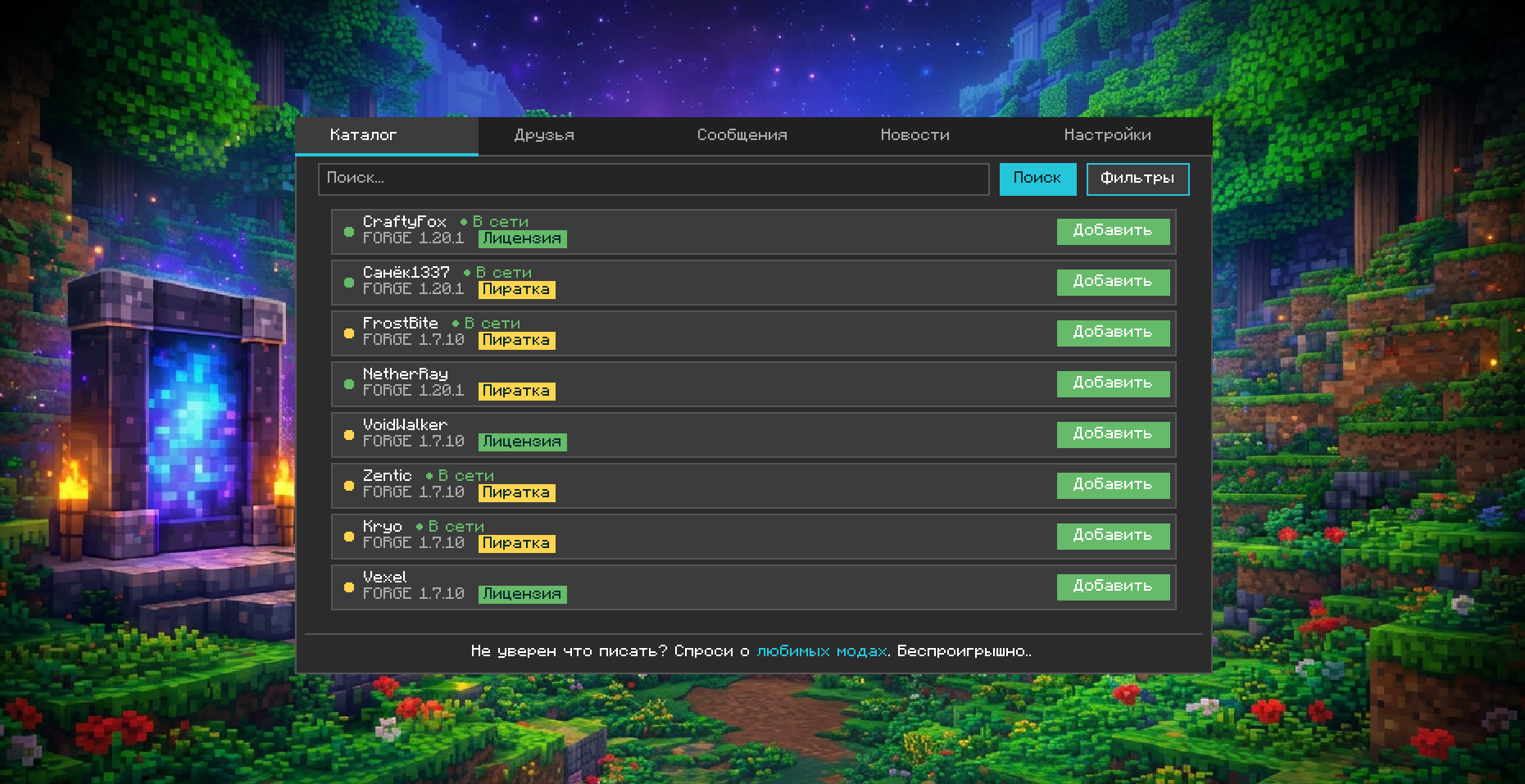Follow the любимых модах link
Image resolution: width=1525 pixels, height=784 pixels.
[x=821, y=651]
